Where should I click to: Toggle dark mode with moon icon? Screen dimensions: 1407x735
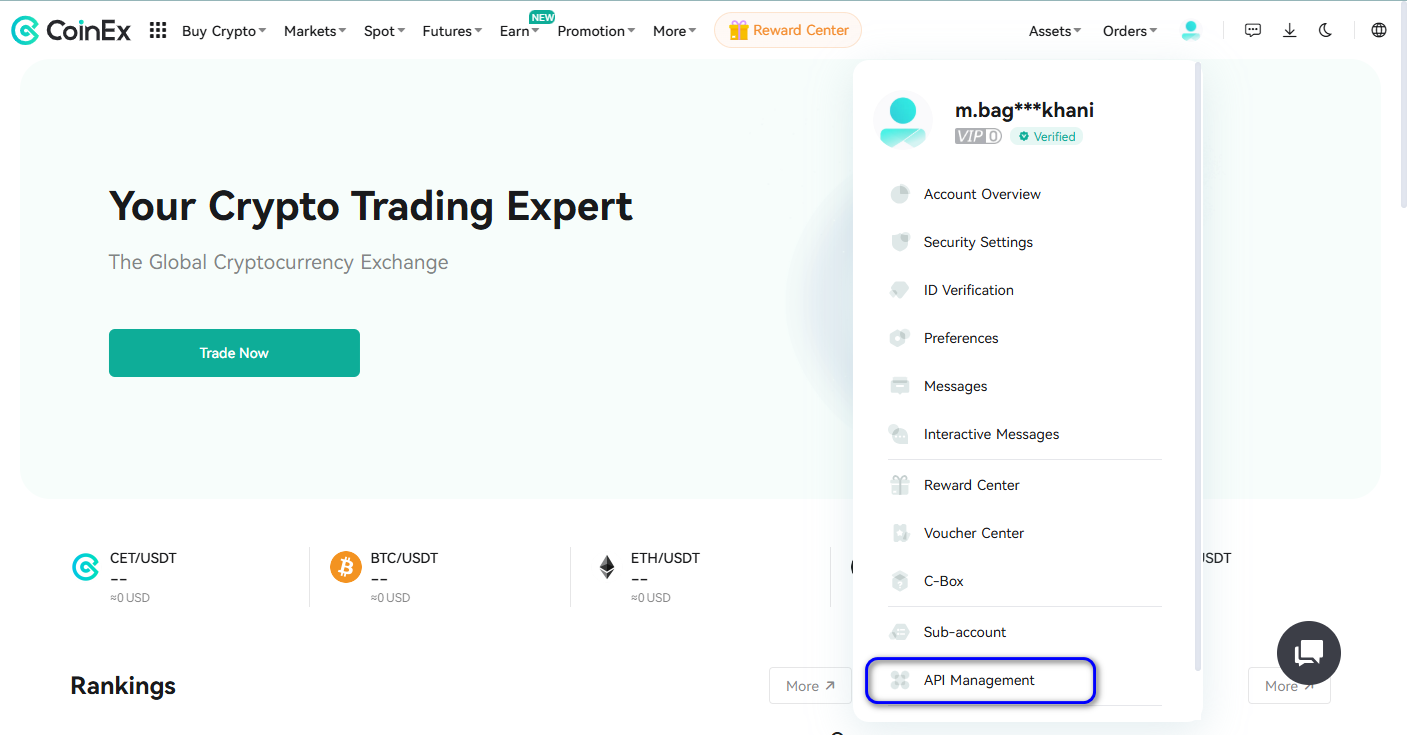tap(1326, 31)
